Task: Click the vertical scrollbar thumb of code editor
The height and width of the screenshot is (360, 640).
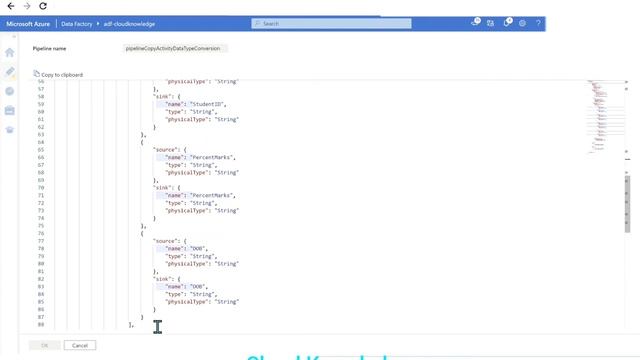Action: (627, 204)
